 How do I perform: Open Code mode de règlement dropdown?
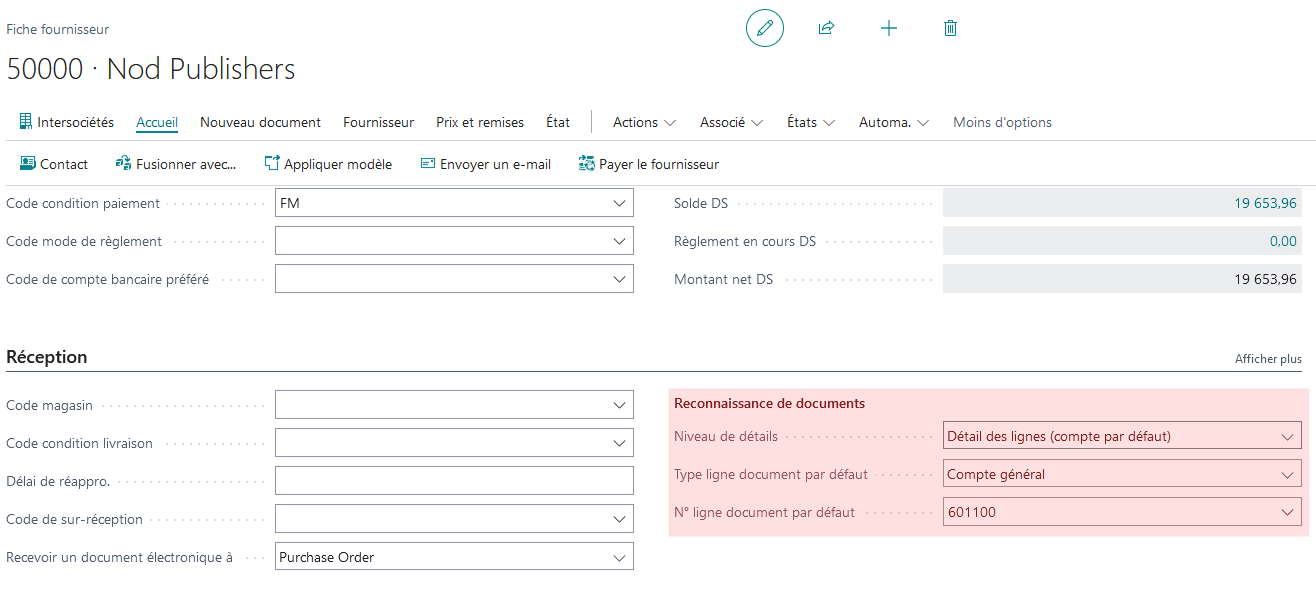tap(619, 241)
